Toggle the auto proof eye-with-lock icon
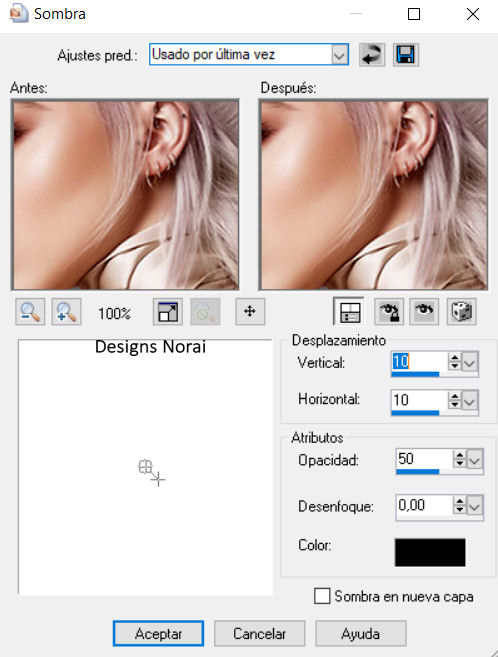 pos(389,312)
